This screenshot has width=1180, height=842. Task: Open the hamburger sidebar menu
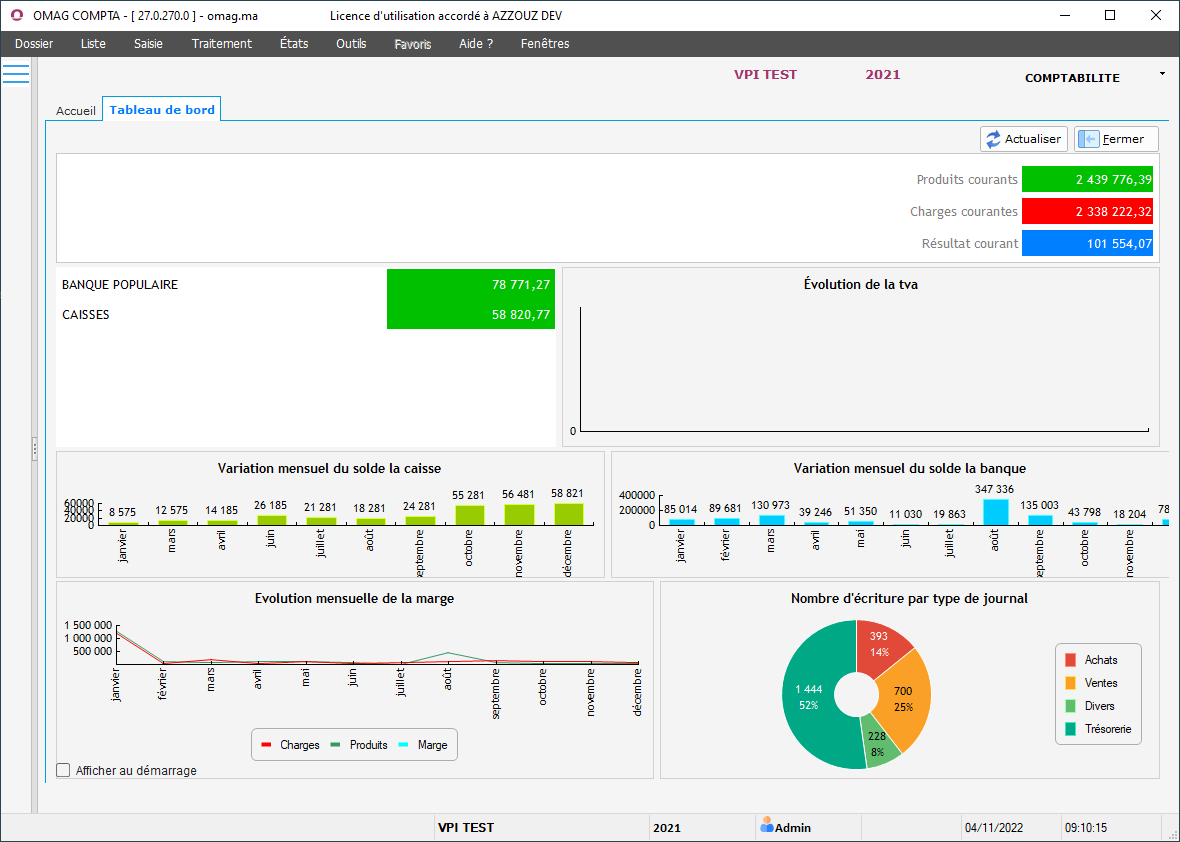click(16, 74)
